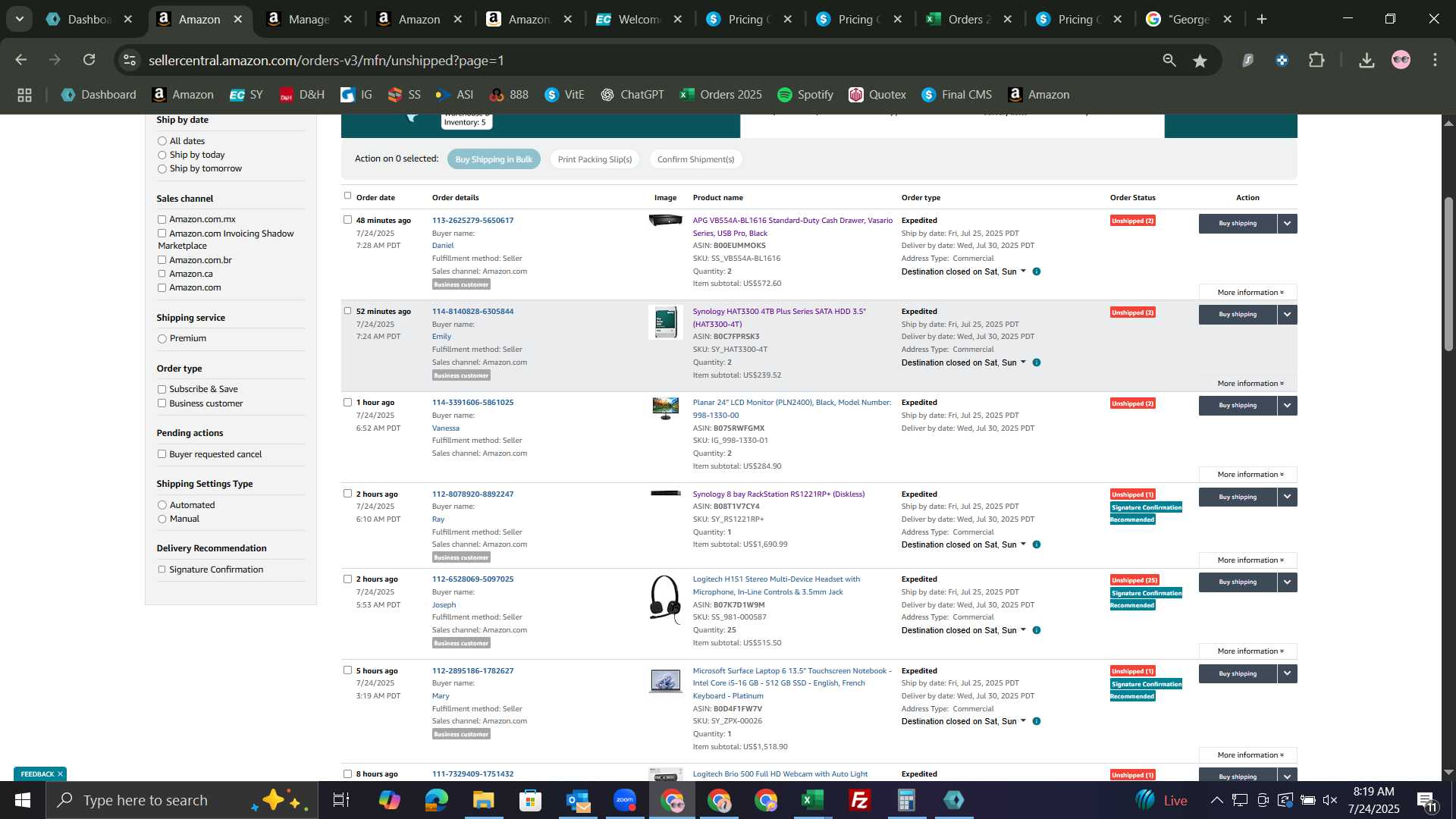Screen dimensions: 1456x819
Task: Expand Buy shipping dropdown for order 112-8078920-8892247
Action: click(x=1288, y=497)
